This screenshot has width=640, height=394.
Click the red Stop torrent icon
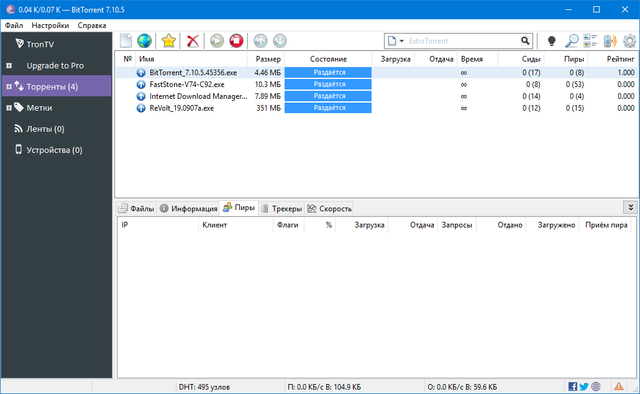coord(236,41)
